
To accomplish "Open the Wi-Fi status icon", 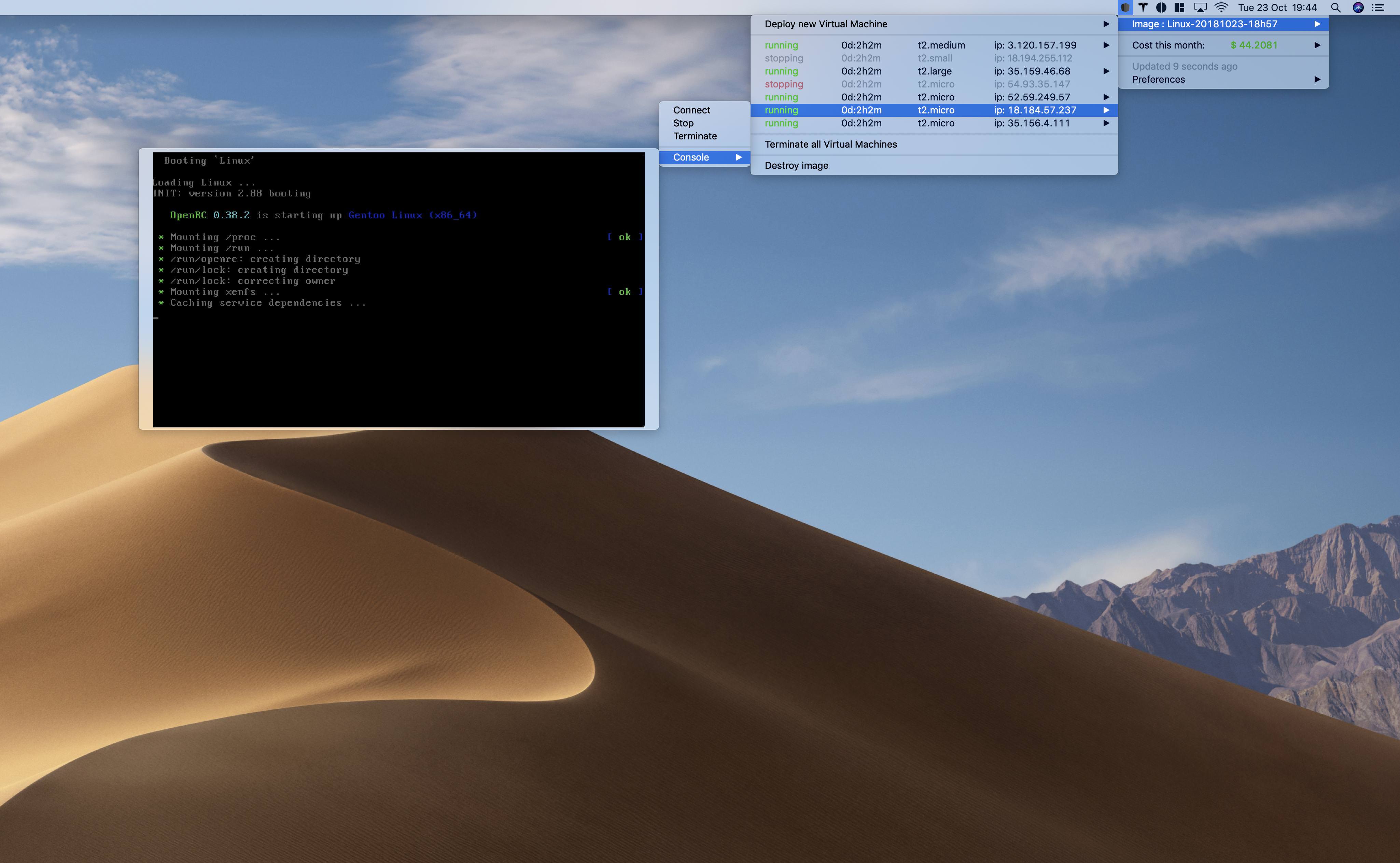I will click(1221, 8).
